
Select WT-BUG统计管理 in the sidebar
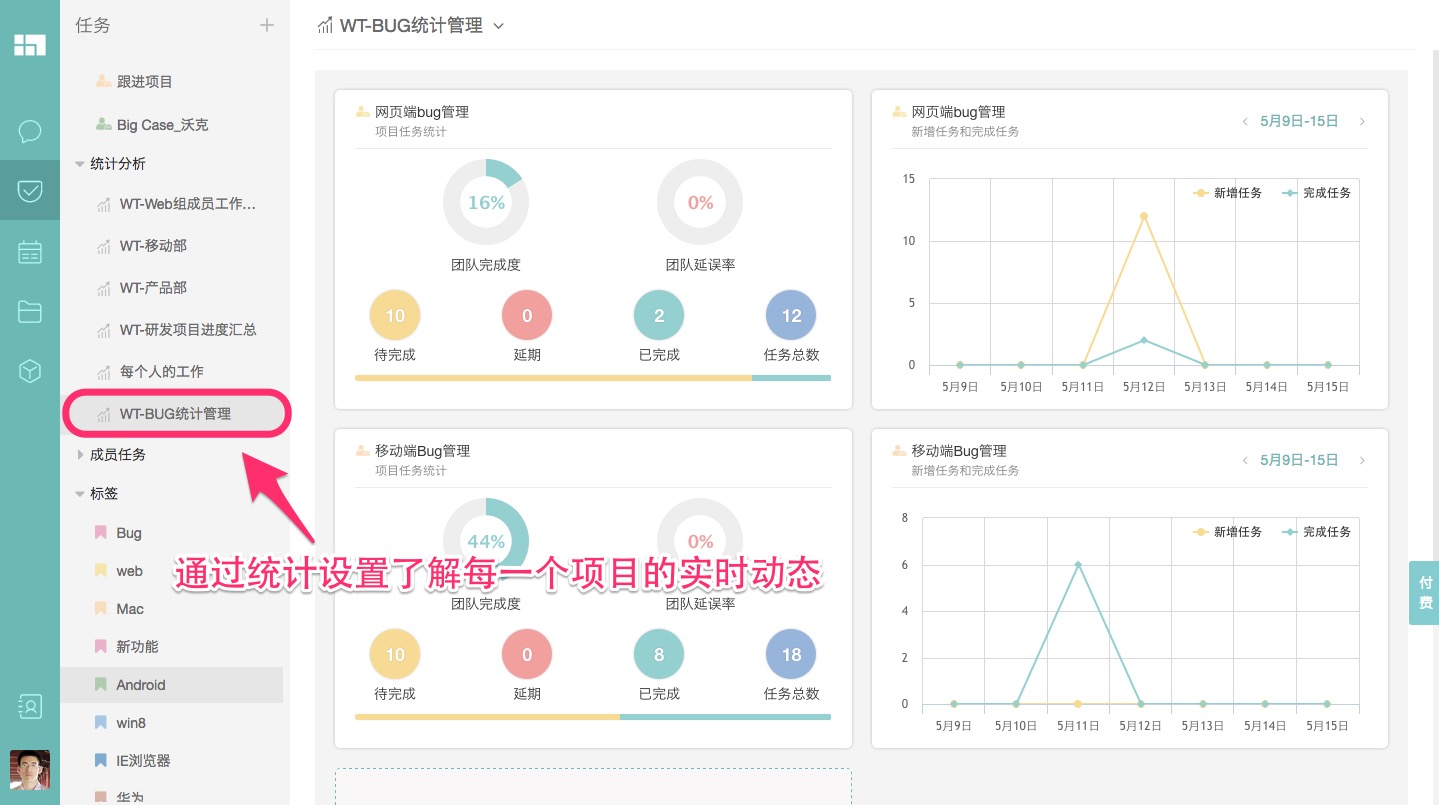pos(175,414)
